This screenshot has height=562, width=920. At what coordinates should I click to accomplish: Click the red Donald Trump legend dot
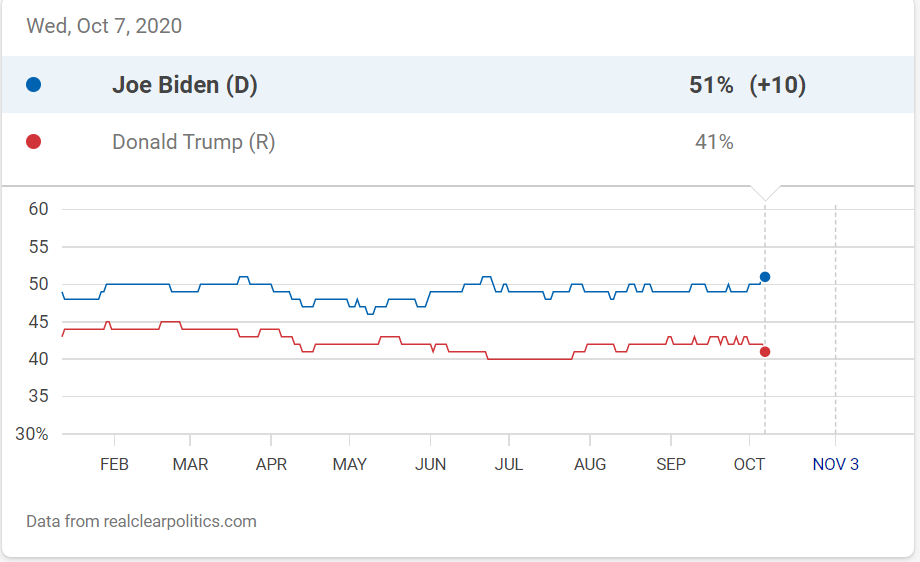point(33,142)
